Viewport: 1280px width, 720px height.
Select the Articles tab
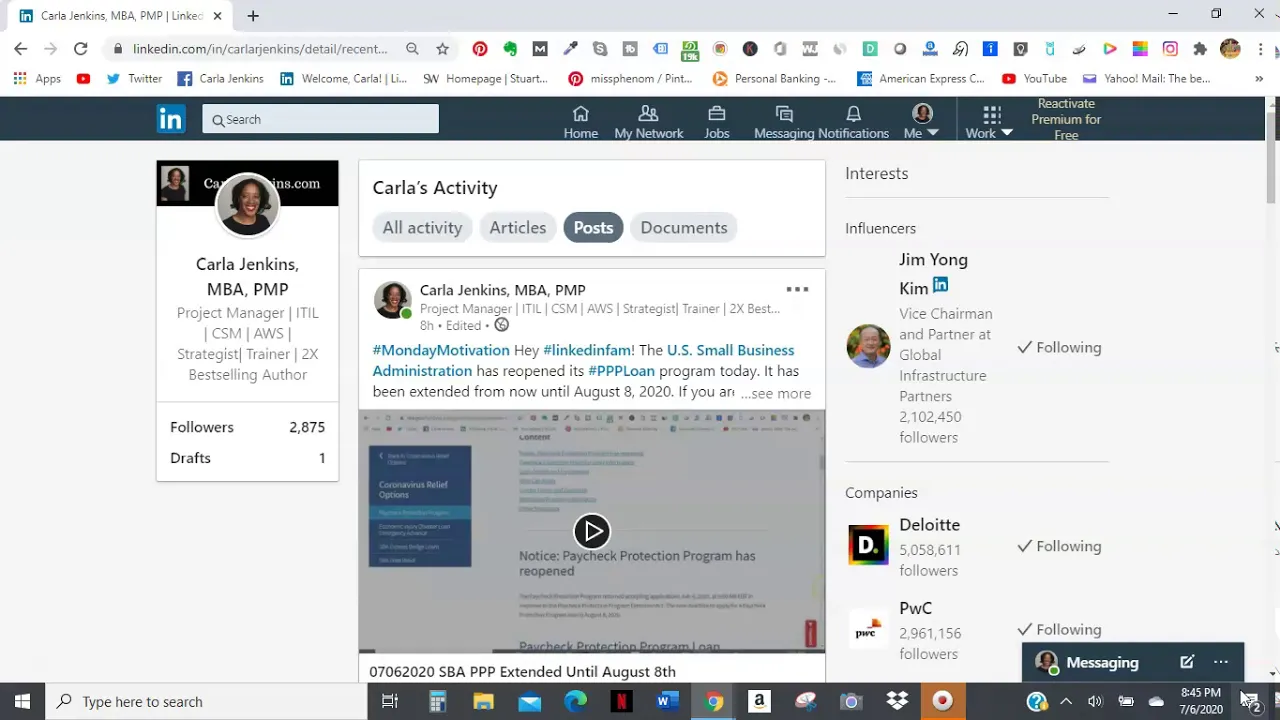point(518,228)
